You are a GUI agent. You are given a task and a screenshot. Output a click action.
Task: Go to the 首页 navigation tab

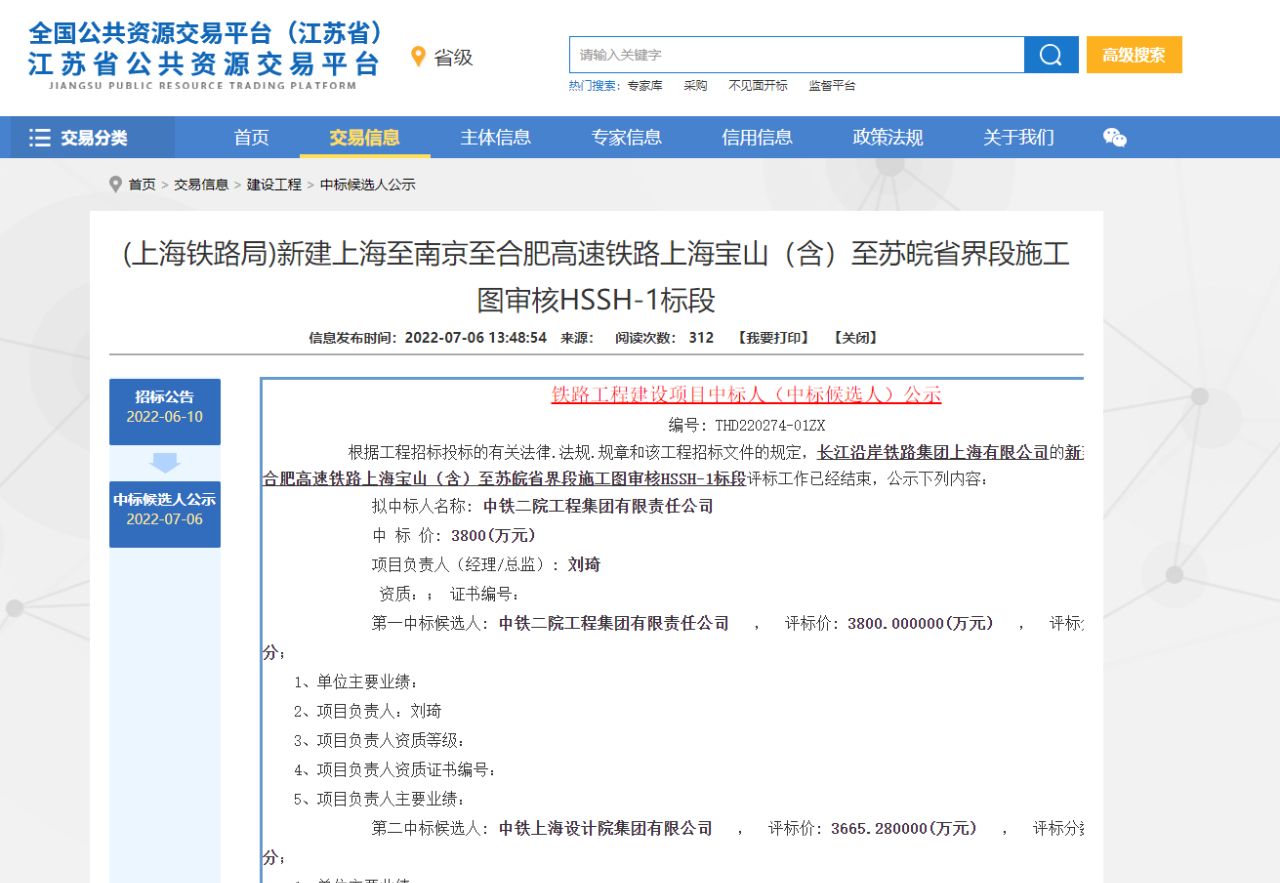coord(251,138)
